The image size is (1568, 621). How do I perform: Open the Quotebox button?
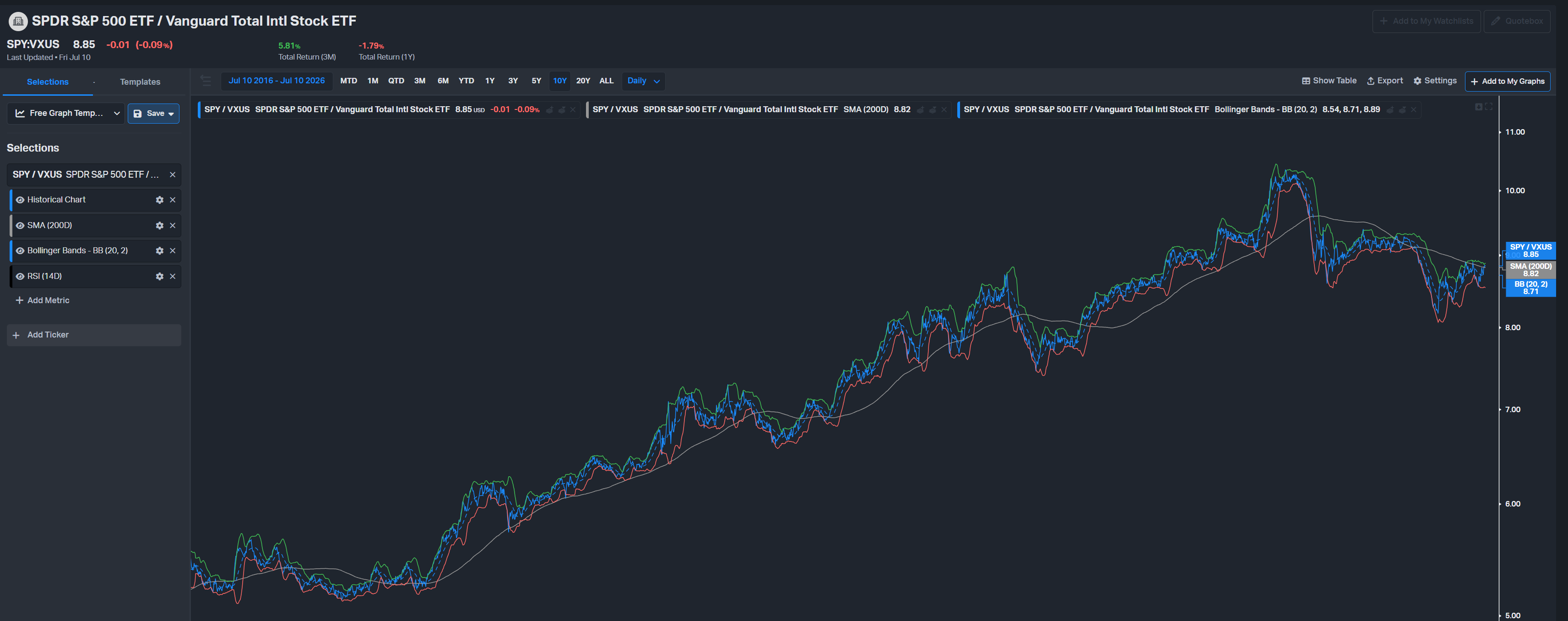(x=1517, y=22)
